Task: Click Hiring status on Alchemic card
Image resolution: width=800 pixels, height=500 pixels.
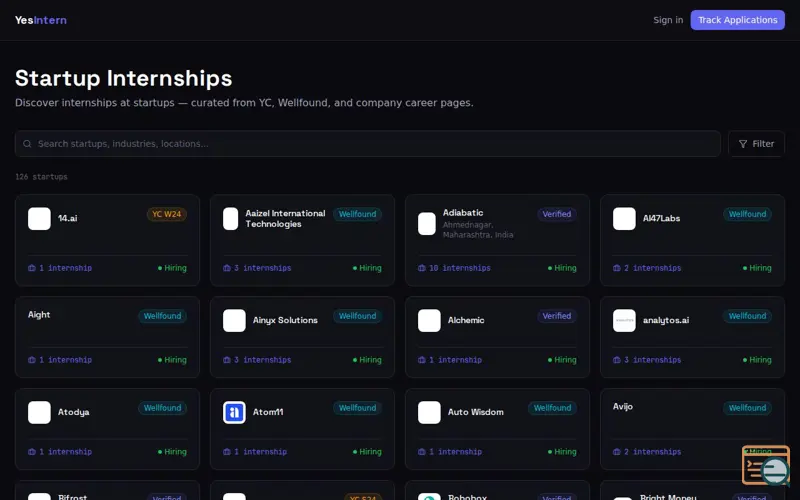Action: coord(562,360)
